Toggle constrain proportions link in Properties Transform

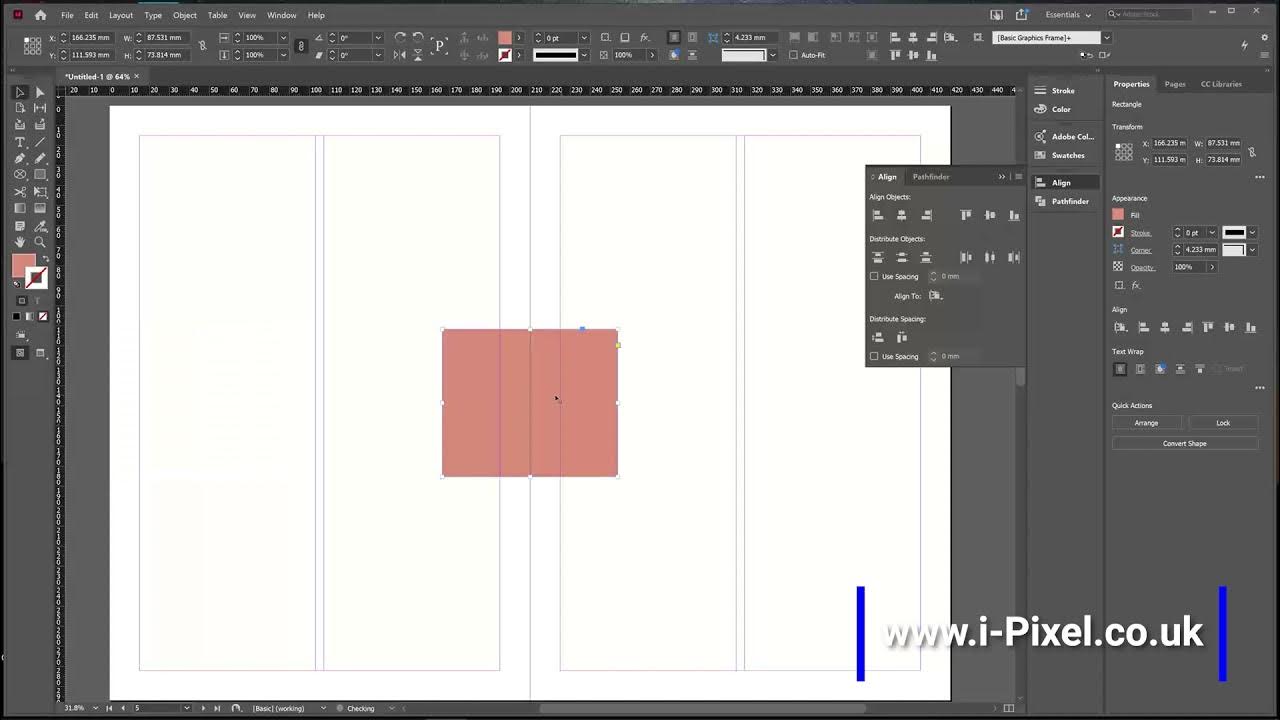pos(1251,152)
